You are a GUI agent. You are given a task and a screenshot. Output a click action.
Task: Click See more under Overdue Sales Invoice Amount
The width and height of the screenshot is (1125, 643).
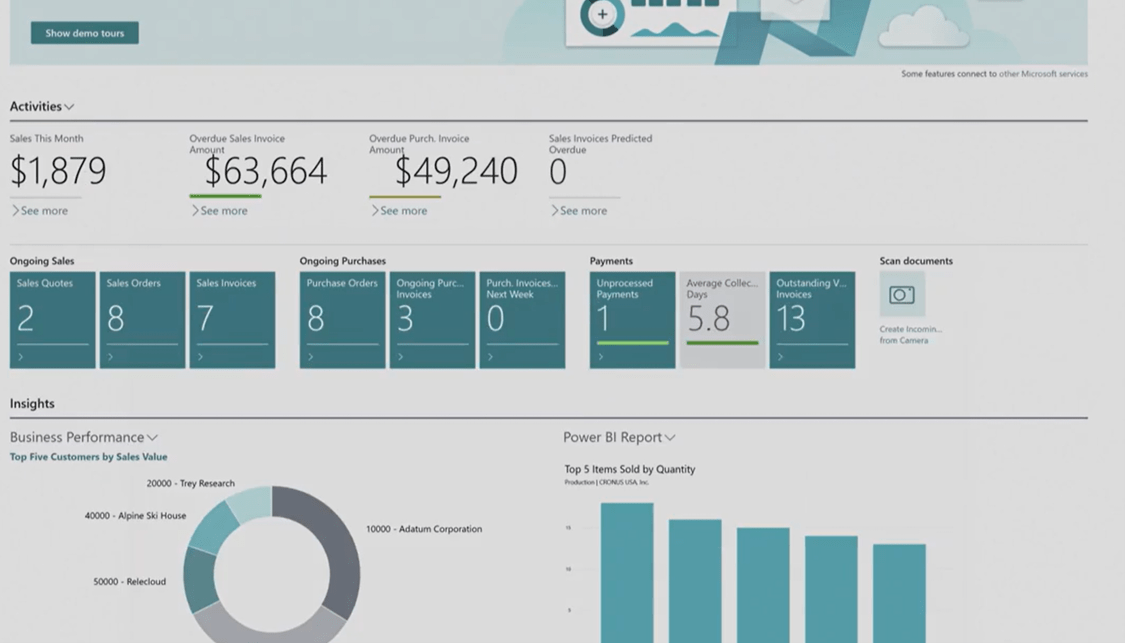click(223, 210)
